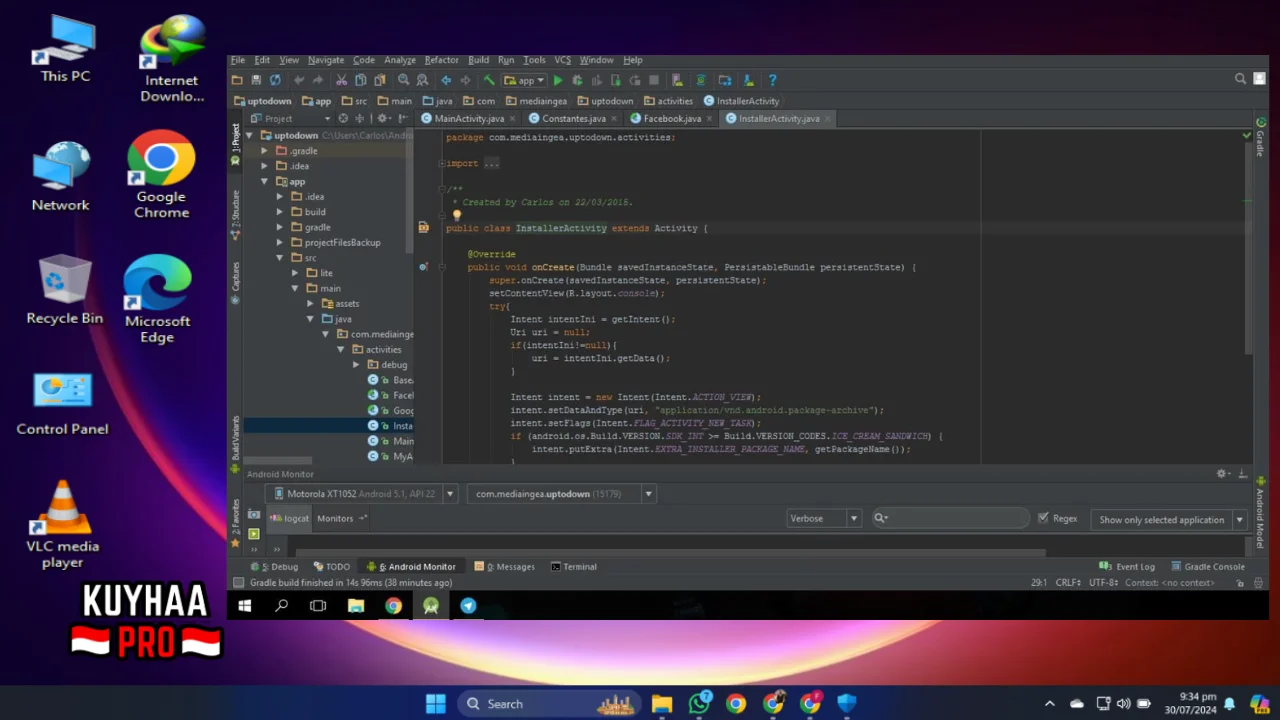This screenshot has width=1280, height=720.
Task: Collapse the app folder in tree
Action: (265, 181)
